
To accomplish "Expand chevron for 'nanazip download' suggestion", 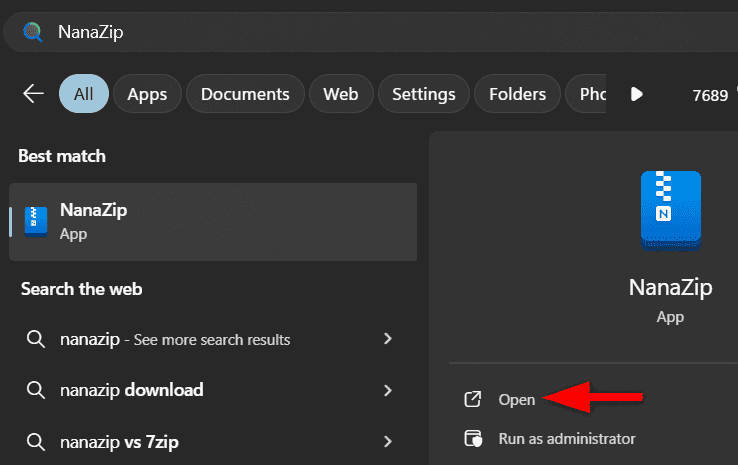I will point(387,390).
